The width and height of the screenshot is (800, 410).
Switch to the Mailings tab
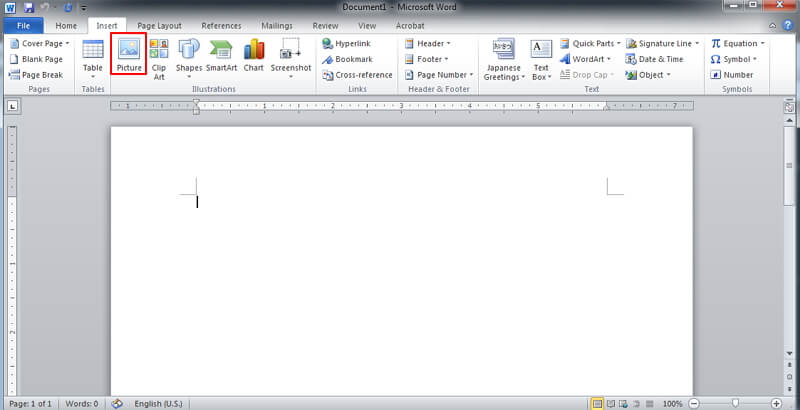pyautogui.click(x=277, y=25)
